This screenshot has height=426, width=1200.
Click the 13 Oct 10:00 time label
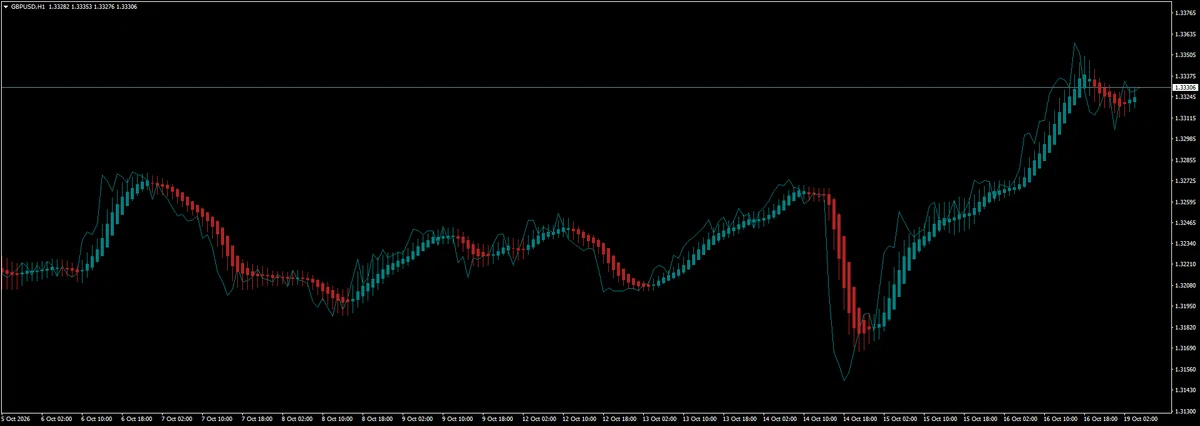click(x=700, y=419)
